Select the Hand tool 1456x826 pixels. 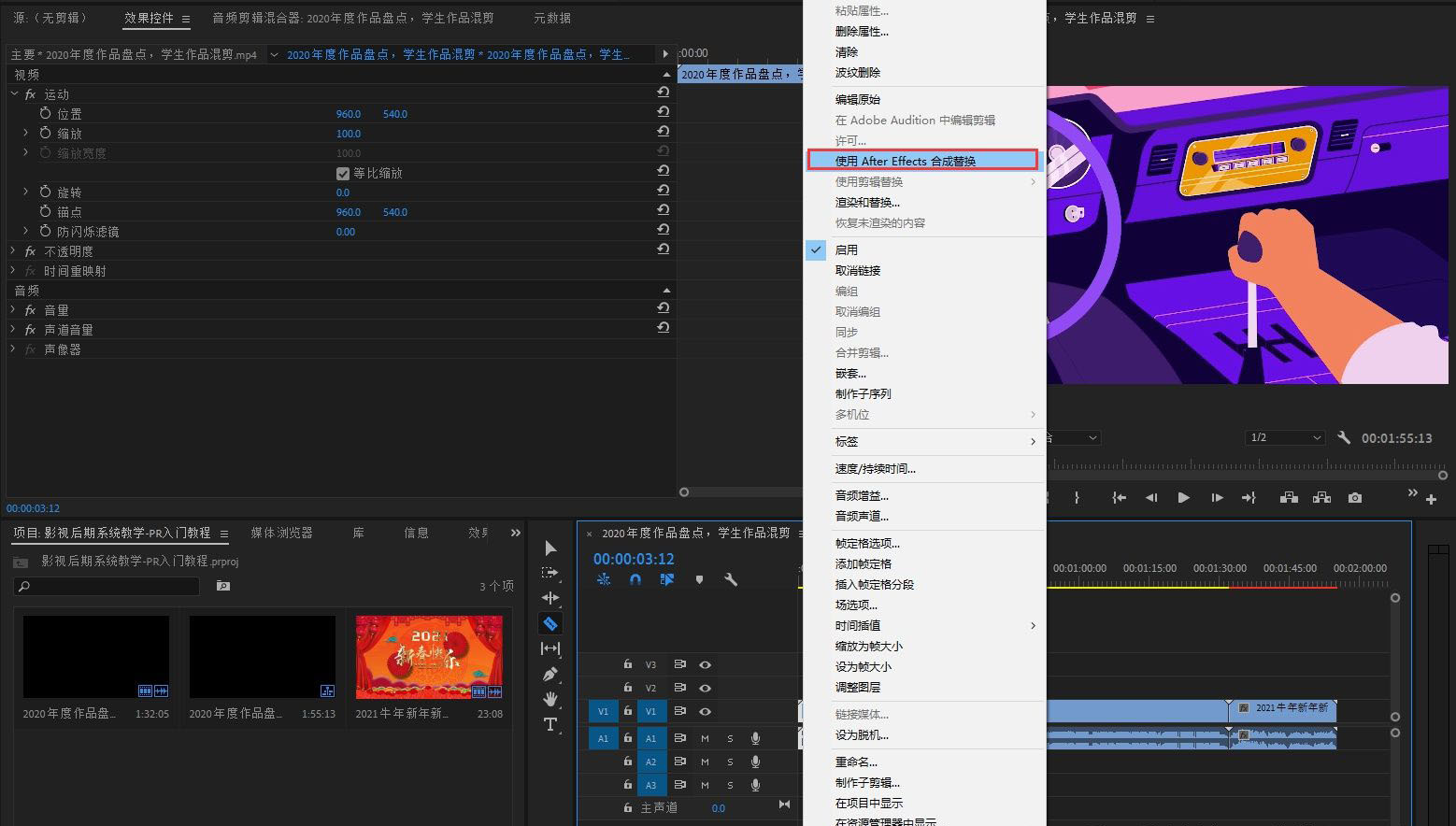[550, 699]
